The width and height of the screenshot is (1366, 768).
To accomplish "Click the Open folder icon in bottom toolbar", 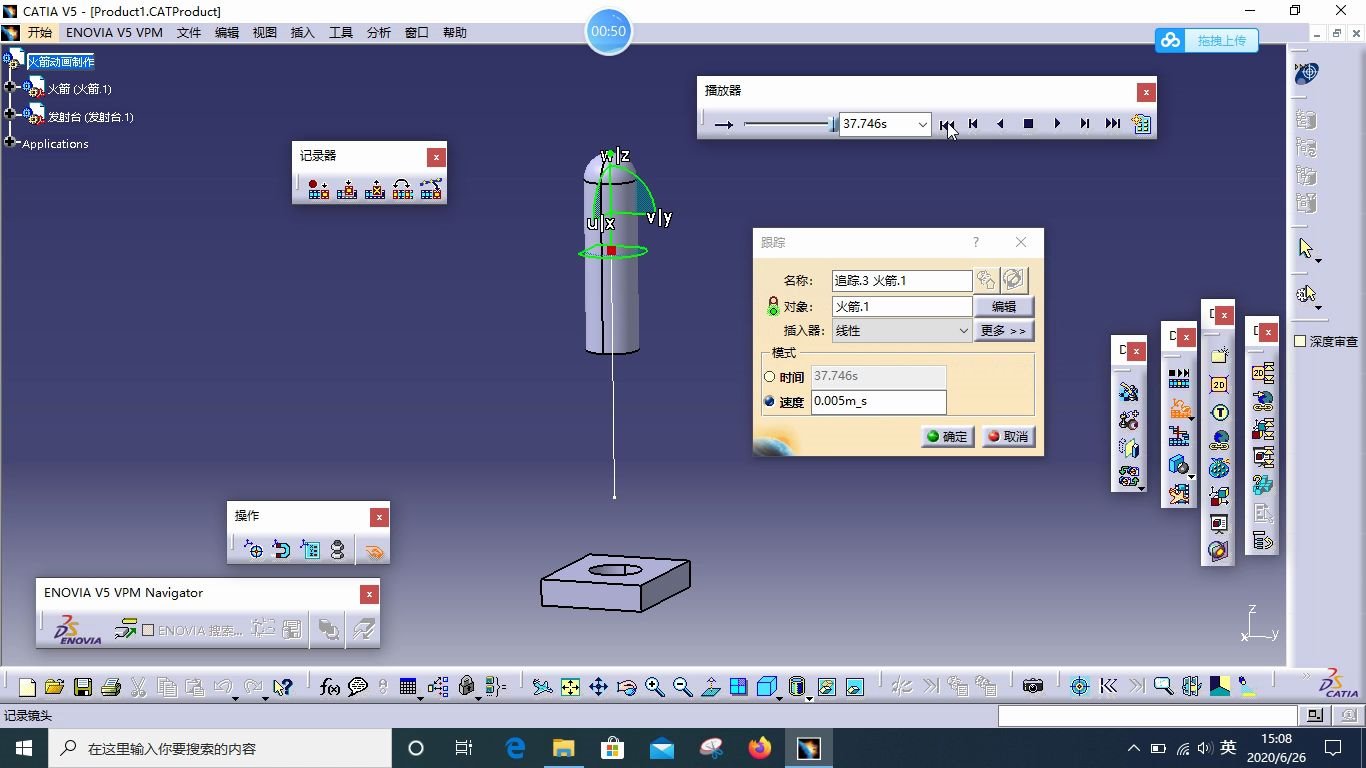I will click(x=54, y=687).
